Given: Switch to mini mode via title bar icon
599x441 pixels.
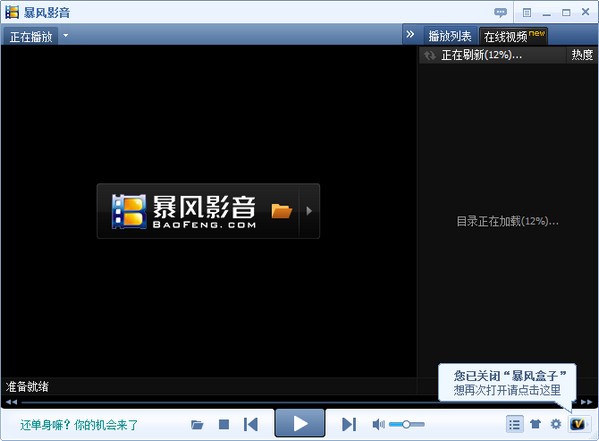Looking at the screenshot, I should pyautogui.click(x=527, y=13).
